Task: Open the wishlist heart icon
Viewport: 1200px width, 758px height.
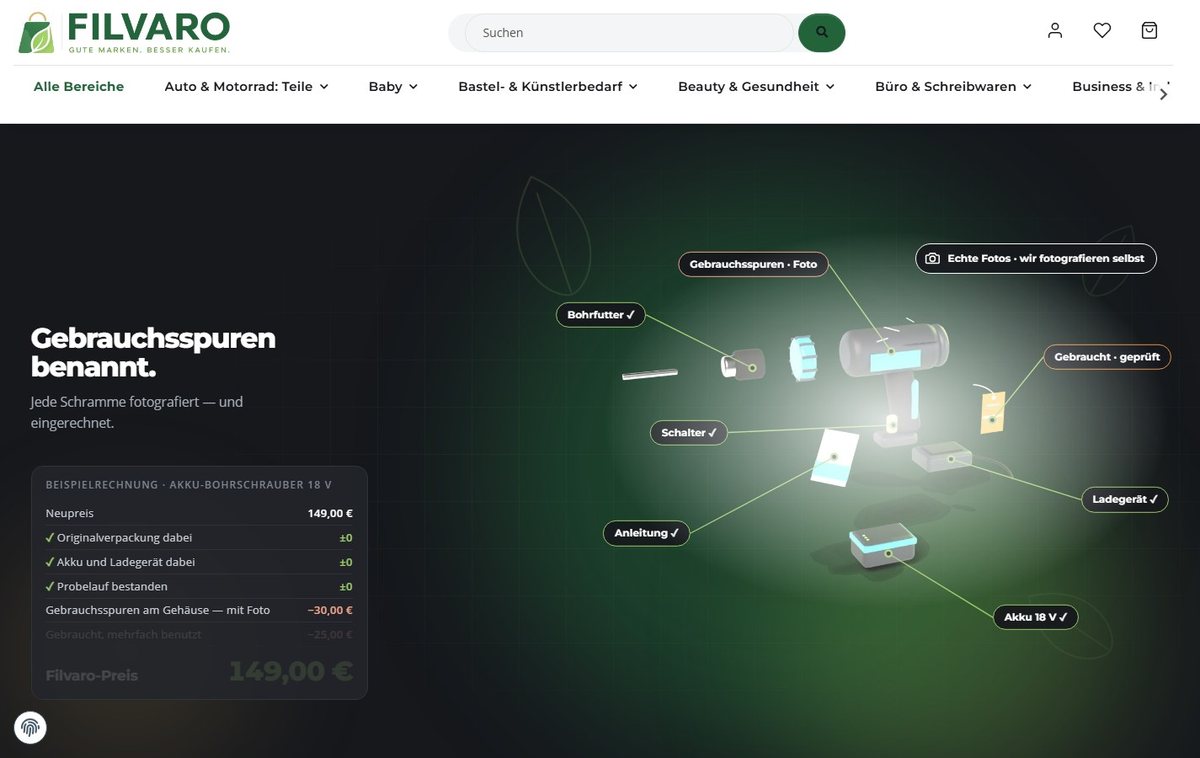Action: pyautogui.click(x=1102, y=31)
